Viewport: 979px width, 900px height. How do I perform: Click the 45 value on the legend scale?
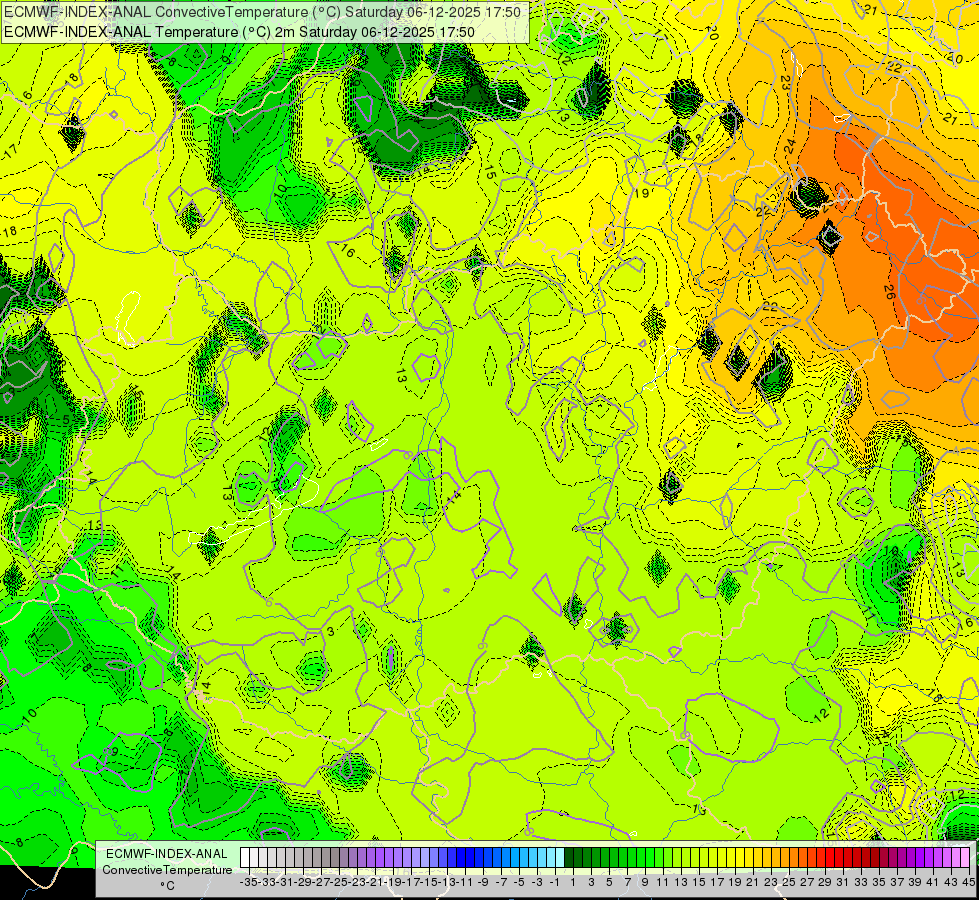pyautogui.click(x=968, y=882)
